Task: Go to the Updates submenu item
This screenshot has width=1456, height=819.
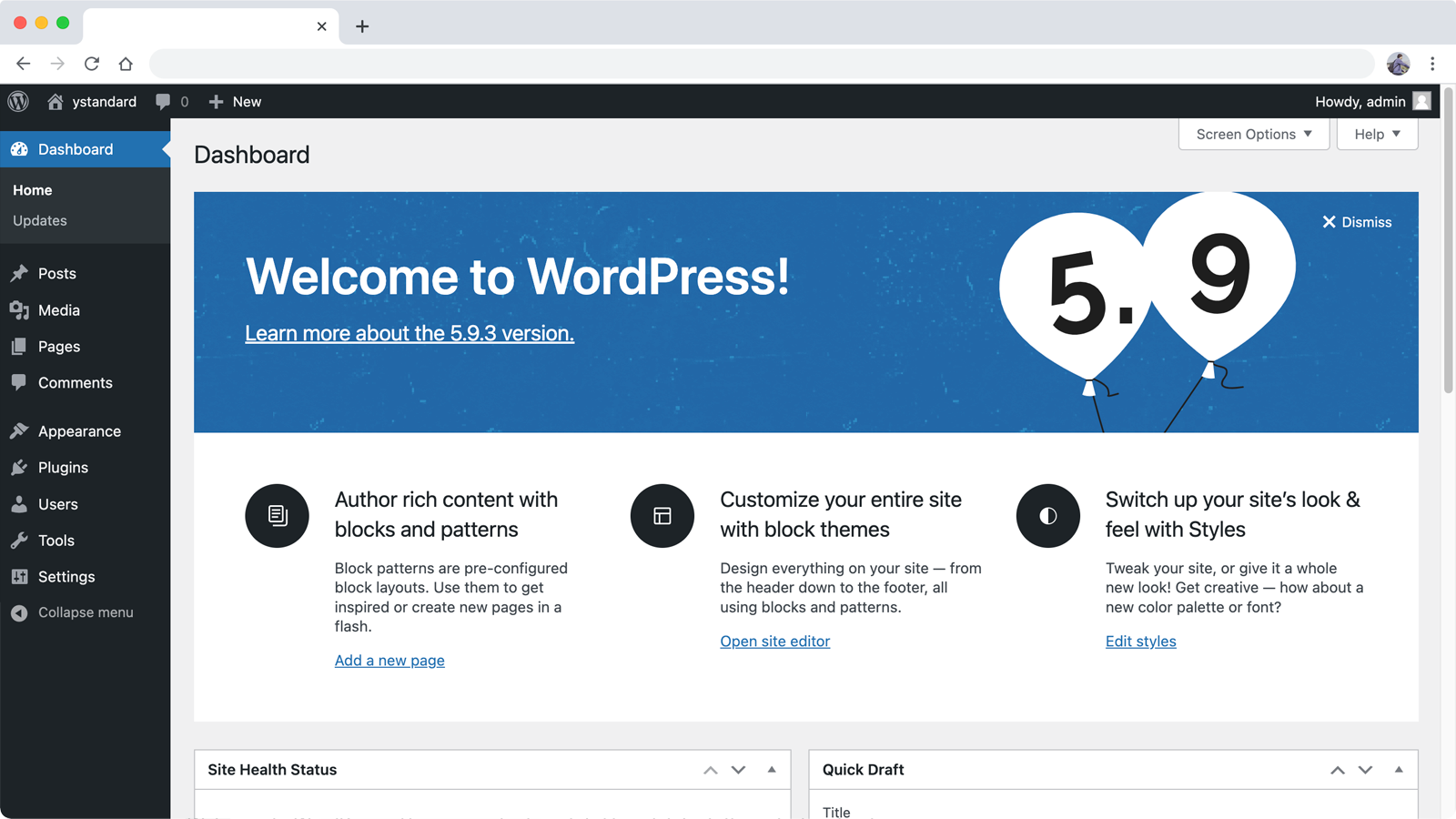Action: coord(40,220)
